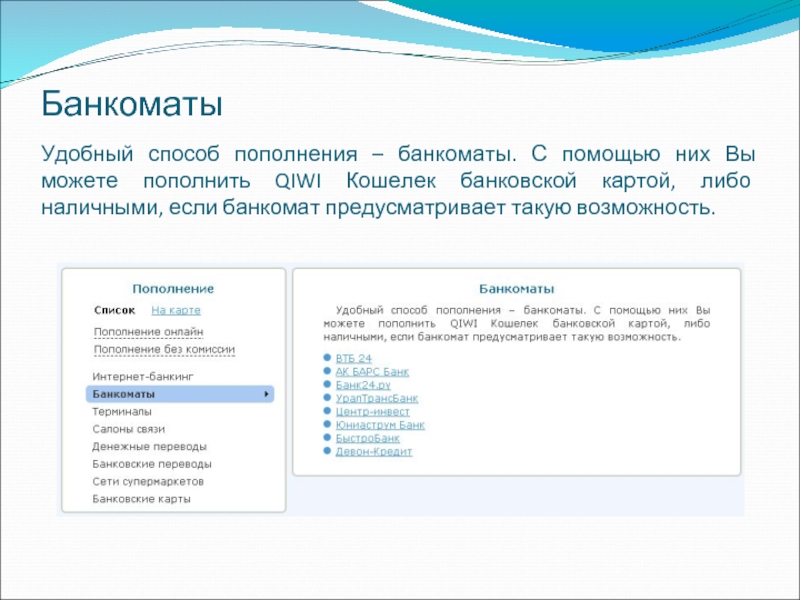Viewport: 800px width, 600px height.
Task: Select Банковские переводы in the sidebar
Action: point(152,464)
